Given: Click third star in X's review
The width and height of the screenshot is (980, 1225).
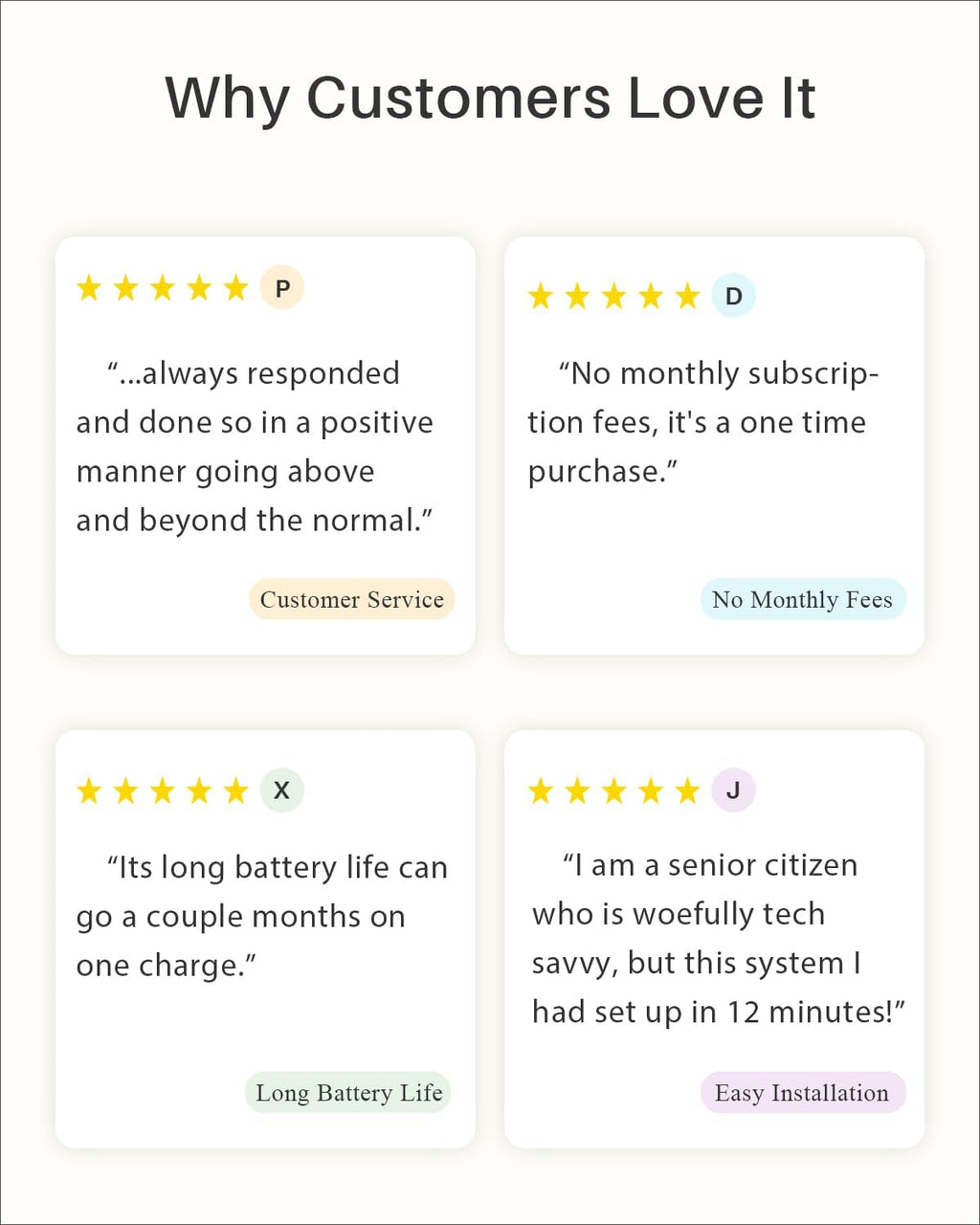Looking at the screenshot, I should click(163, 791).
